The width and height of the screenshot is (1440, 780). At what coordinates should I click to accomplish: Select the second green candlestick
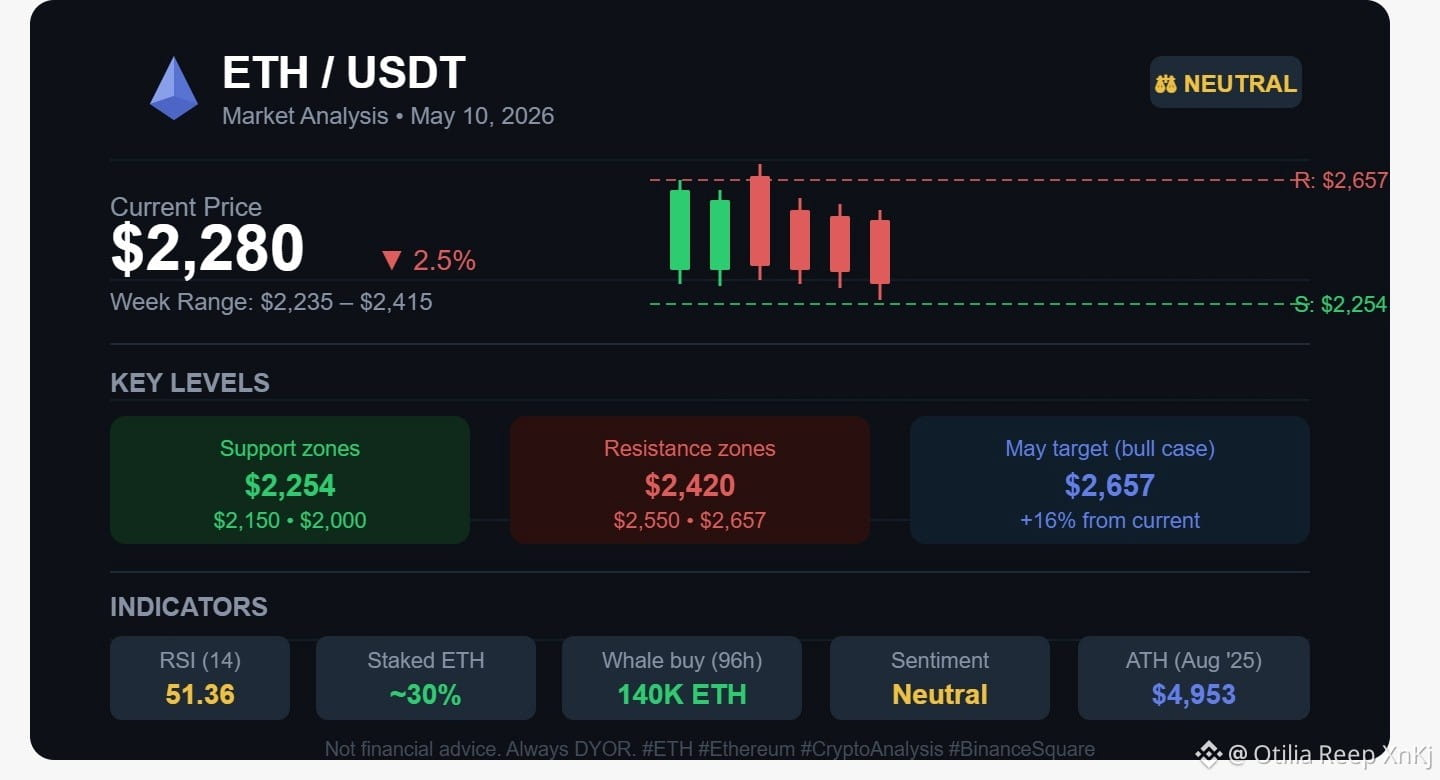coord(720,236)
